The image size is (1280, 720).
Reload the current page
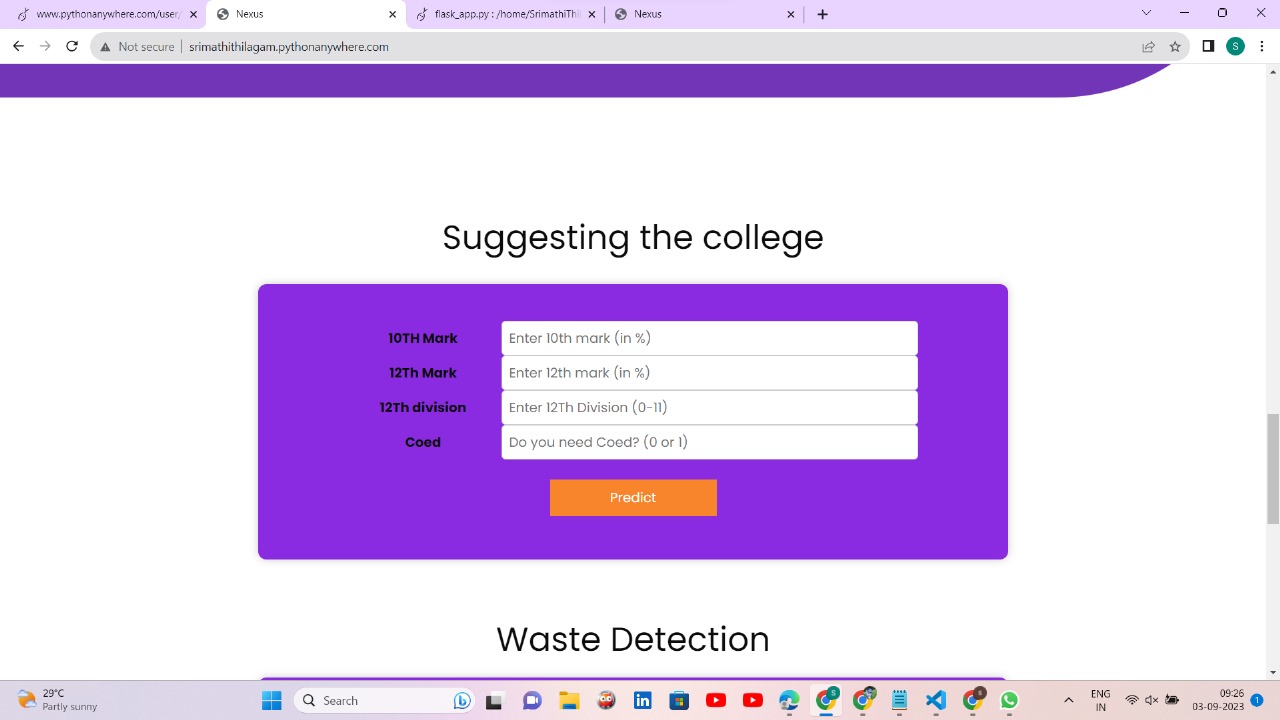[x=71, y=46]
